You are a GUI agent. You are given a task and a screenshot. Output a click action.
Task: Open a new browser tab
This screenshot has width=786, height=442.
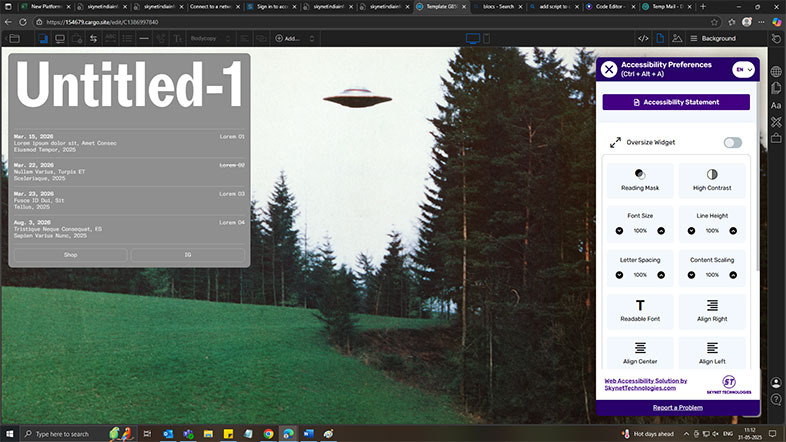703,7
